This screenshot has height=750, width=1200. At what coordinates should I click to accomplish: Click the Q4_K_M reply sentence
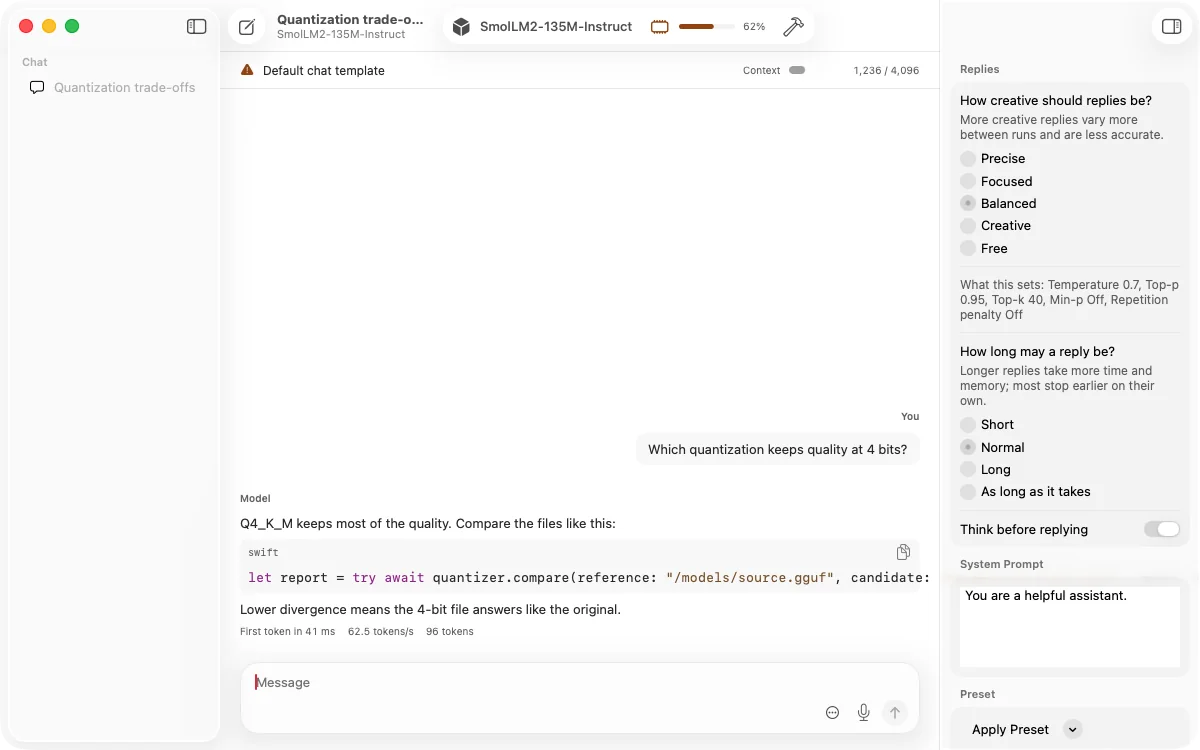click(x=428, y=523)
